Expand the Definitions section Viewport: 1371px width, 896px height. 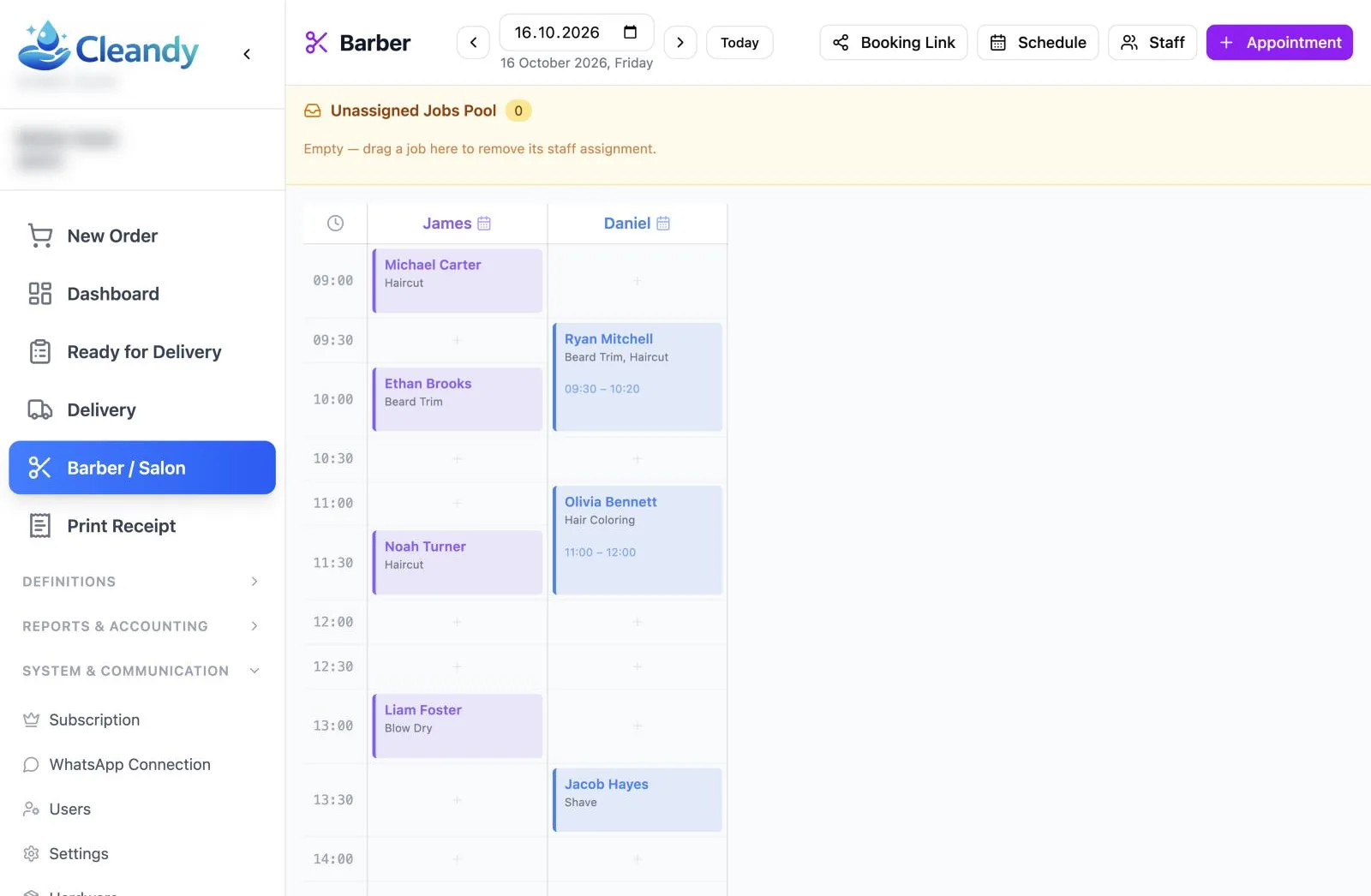[x=141, y=582]
